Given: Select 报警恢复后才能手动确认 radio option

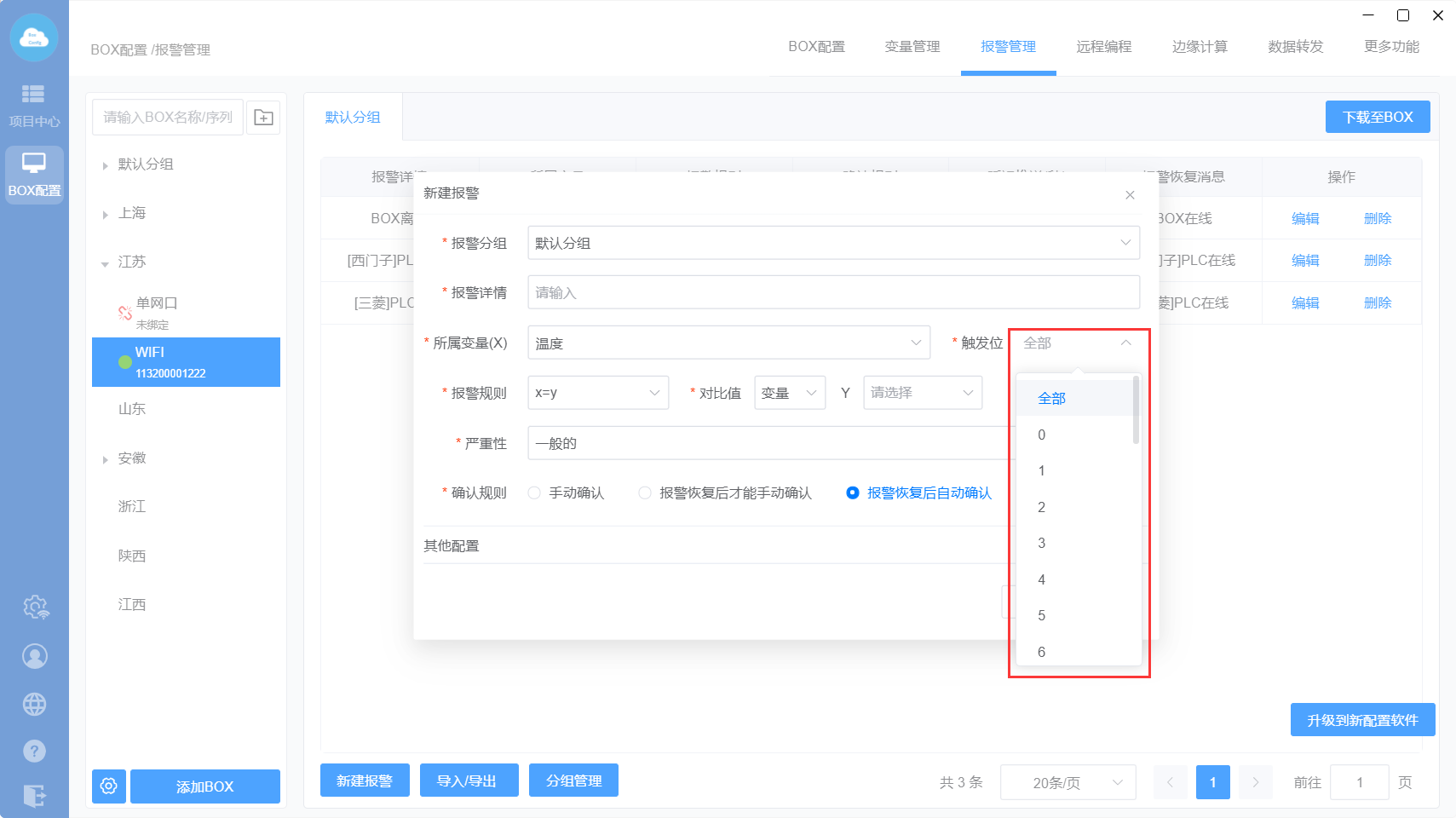Looking at the screenshot, I should point(645,493).
